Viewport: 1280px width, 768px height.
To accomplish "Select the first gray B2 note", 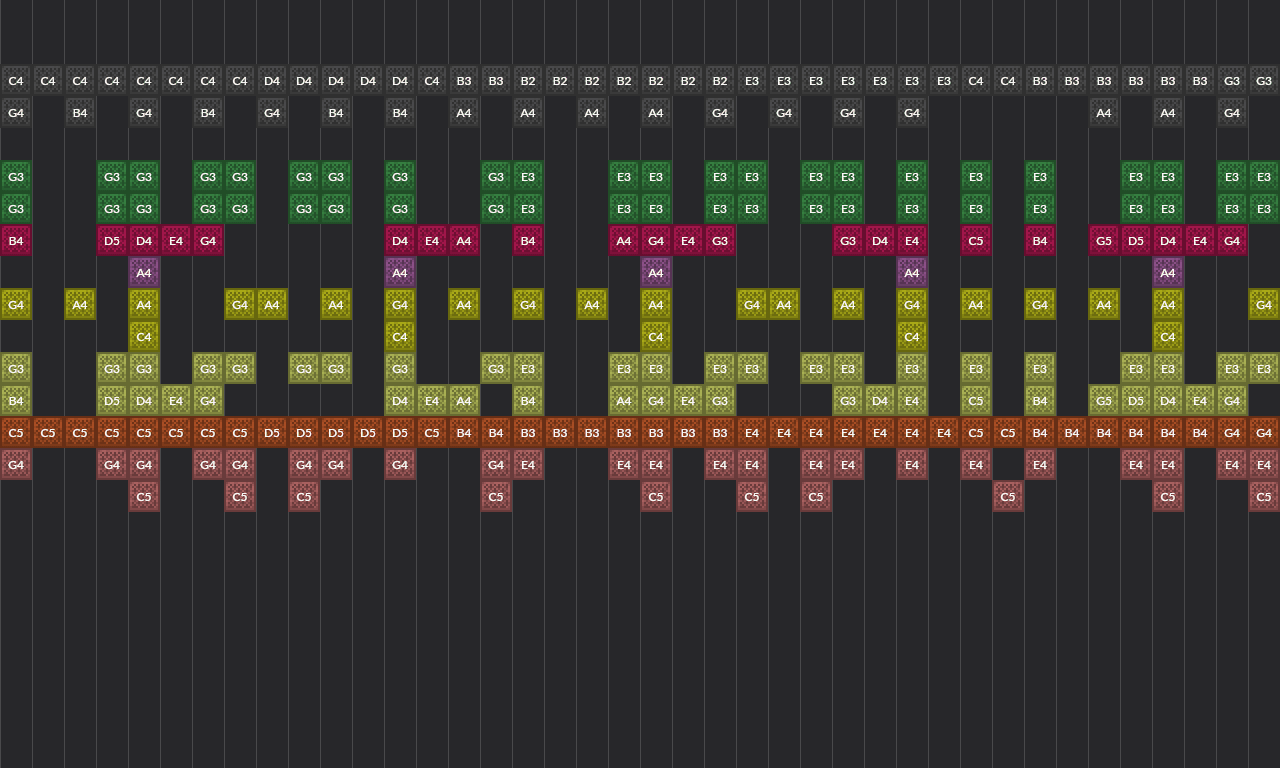I will [x=528, y=80].
